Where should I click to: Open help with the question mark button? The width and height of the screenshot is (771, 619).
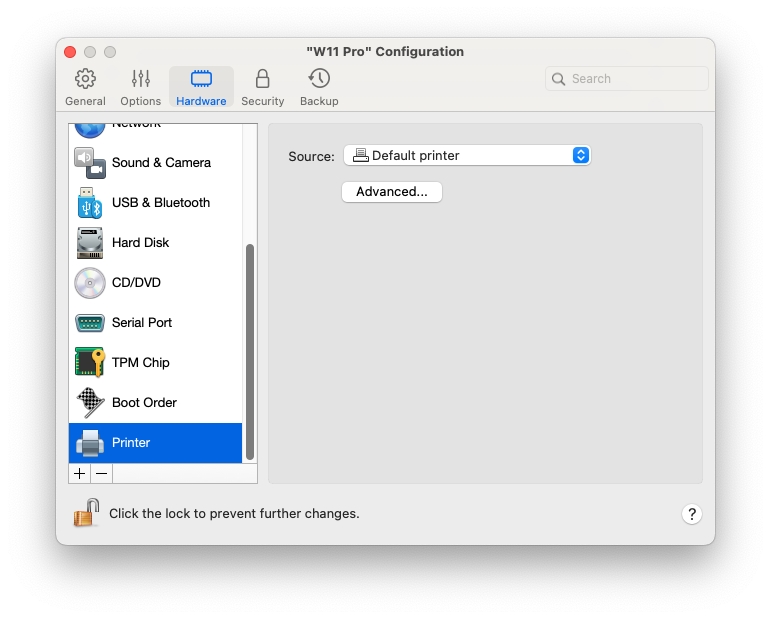tap(692, 514)
